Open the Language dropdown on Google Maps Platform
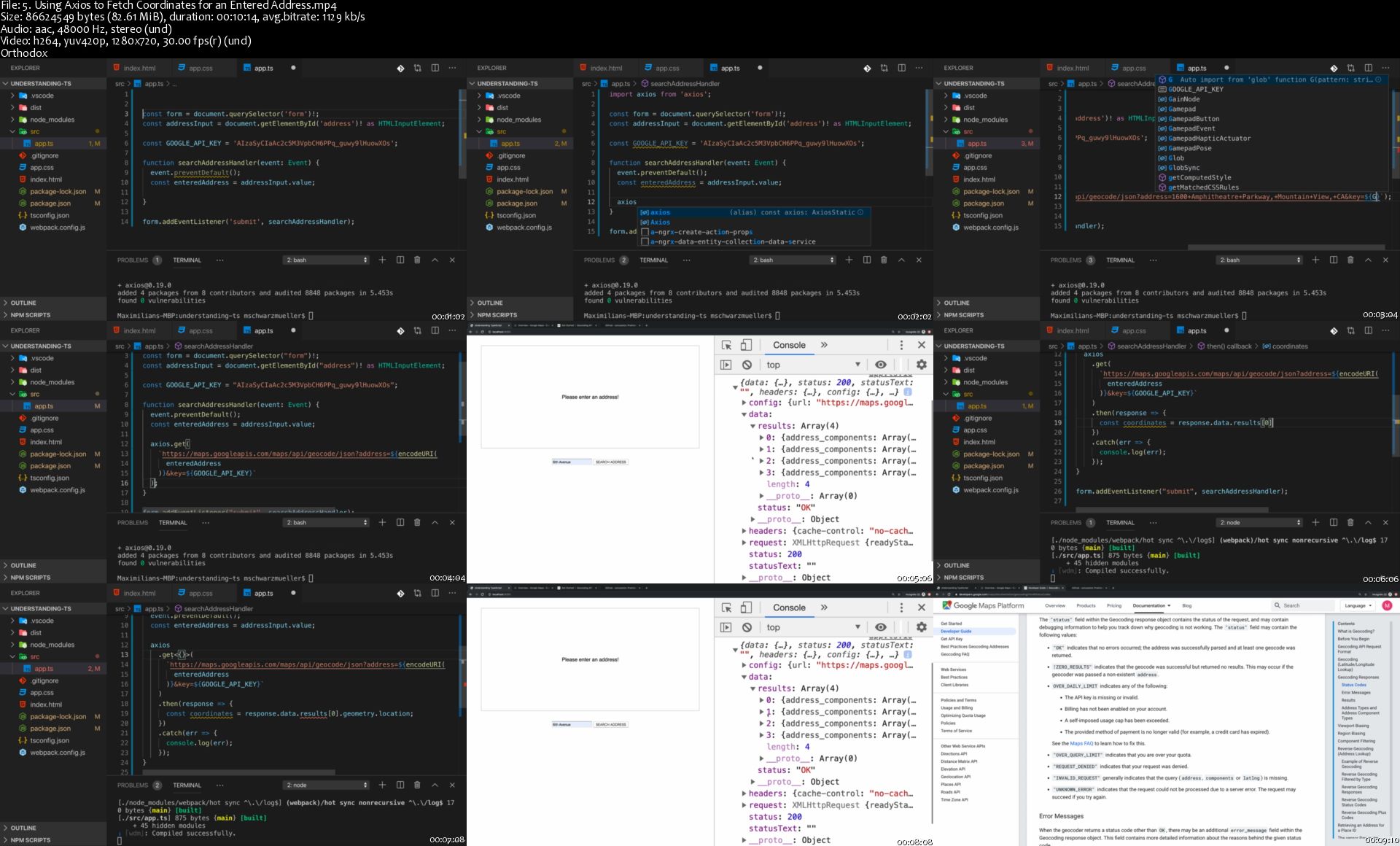 click(x=1358, y=605)
